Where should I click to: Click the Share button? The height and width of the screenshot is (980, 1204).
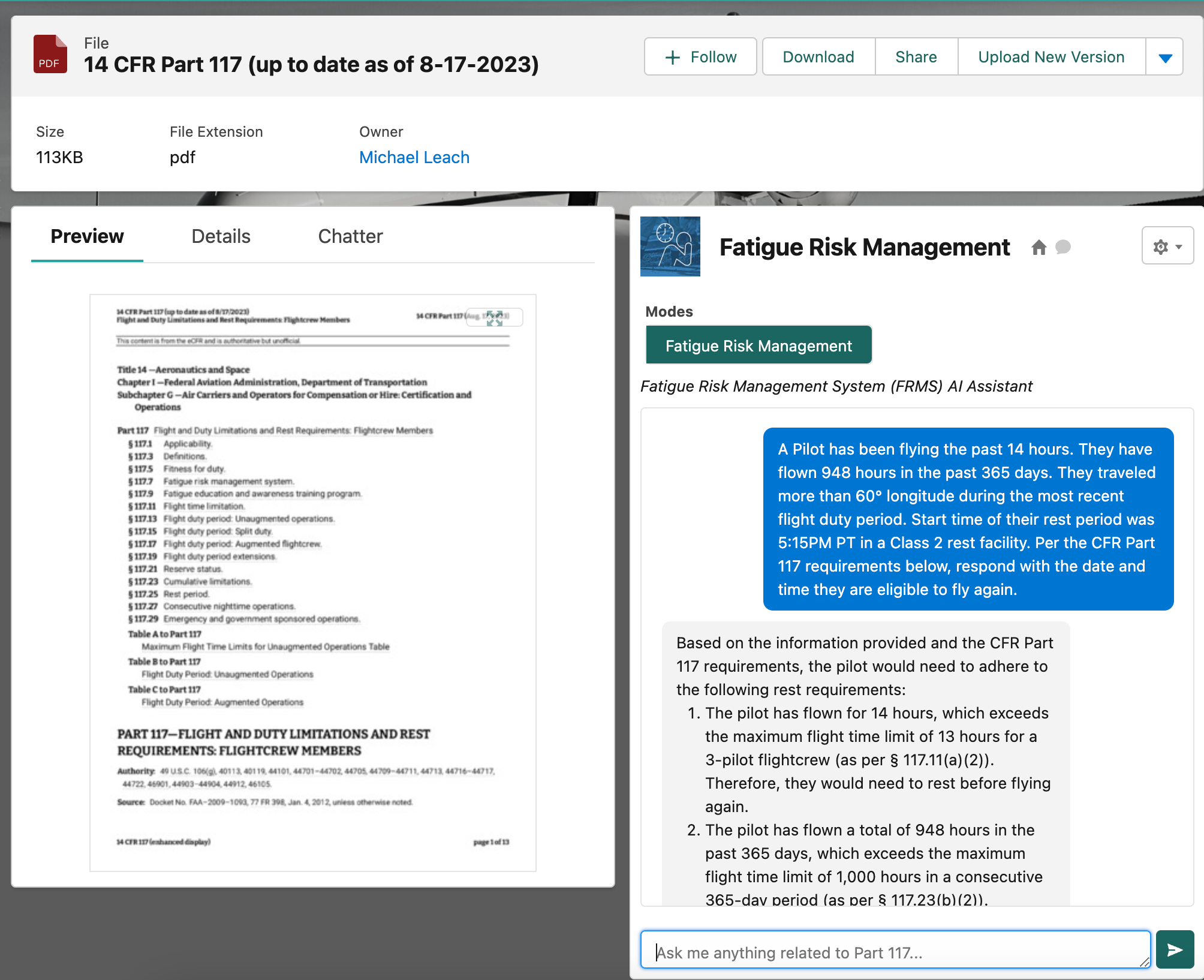click(916, 57)
